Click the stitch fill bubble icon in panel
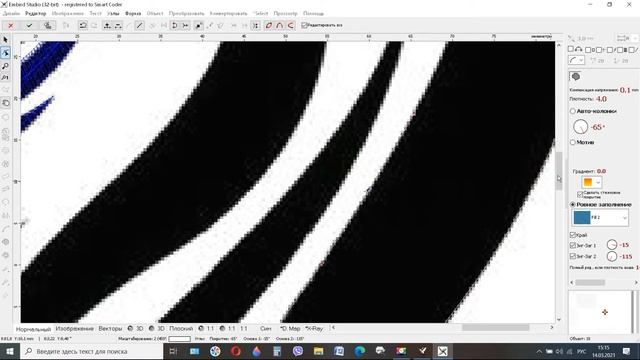This screenshot has width=640, height=360. click(x=576, y=76)
